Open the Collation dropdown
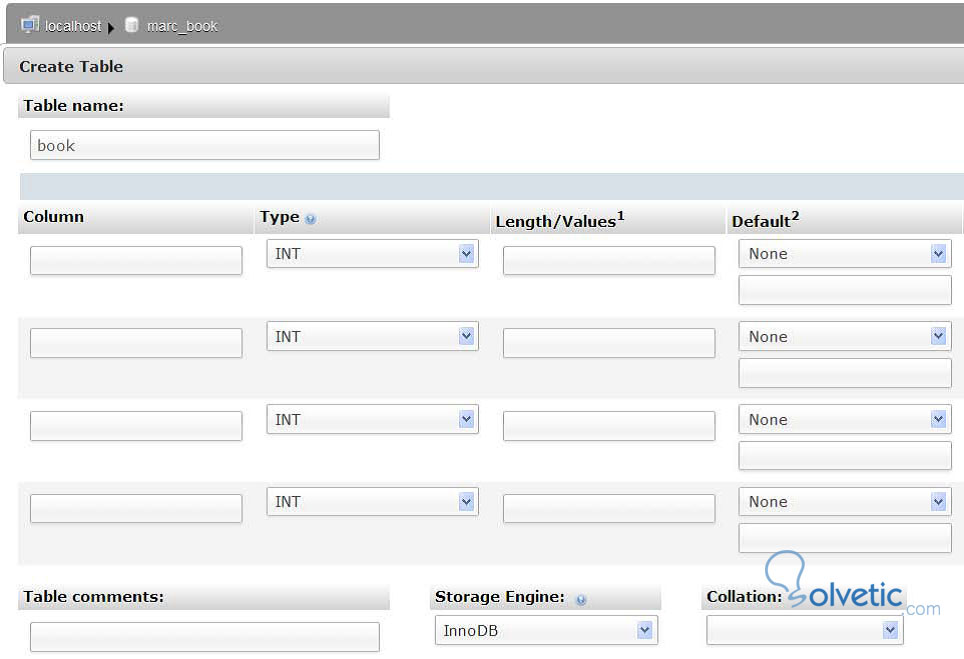This screenshot has height=659, width=964. click(804, 630)
